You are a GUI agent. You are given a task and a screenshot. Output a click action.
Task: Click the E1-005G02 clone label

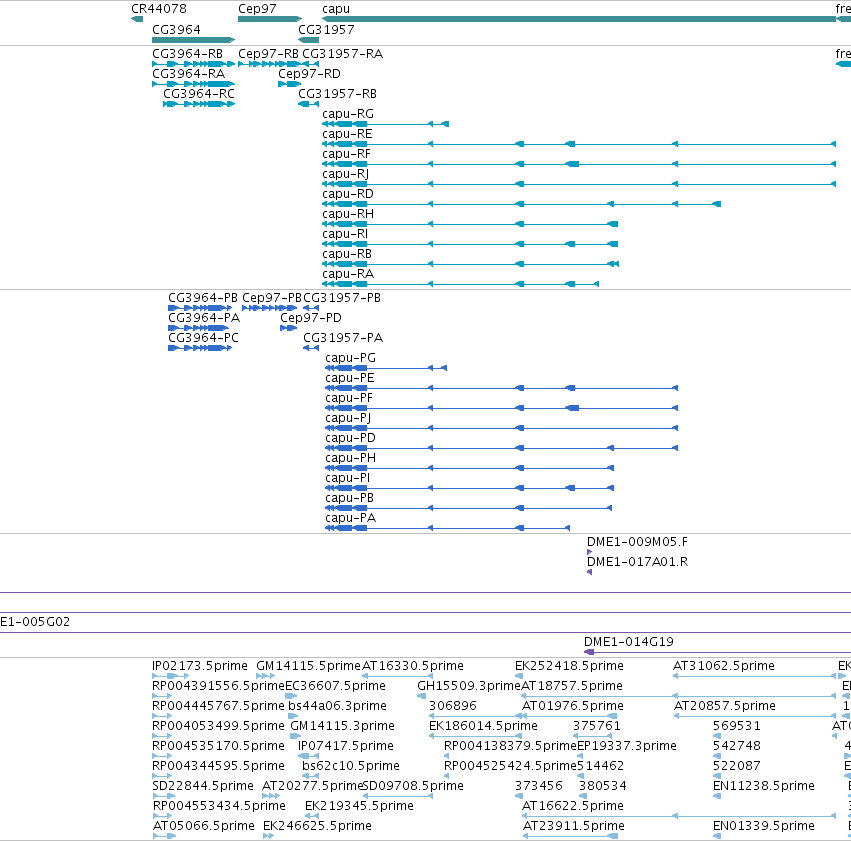click(35, 622)
